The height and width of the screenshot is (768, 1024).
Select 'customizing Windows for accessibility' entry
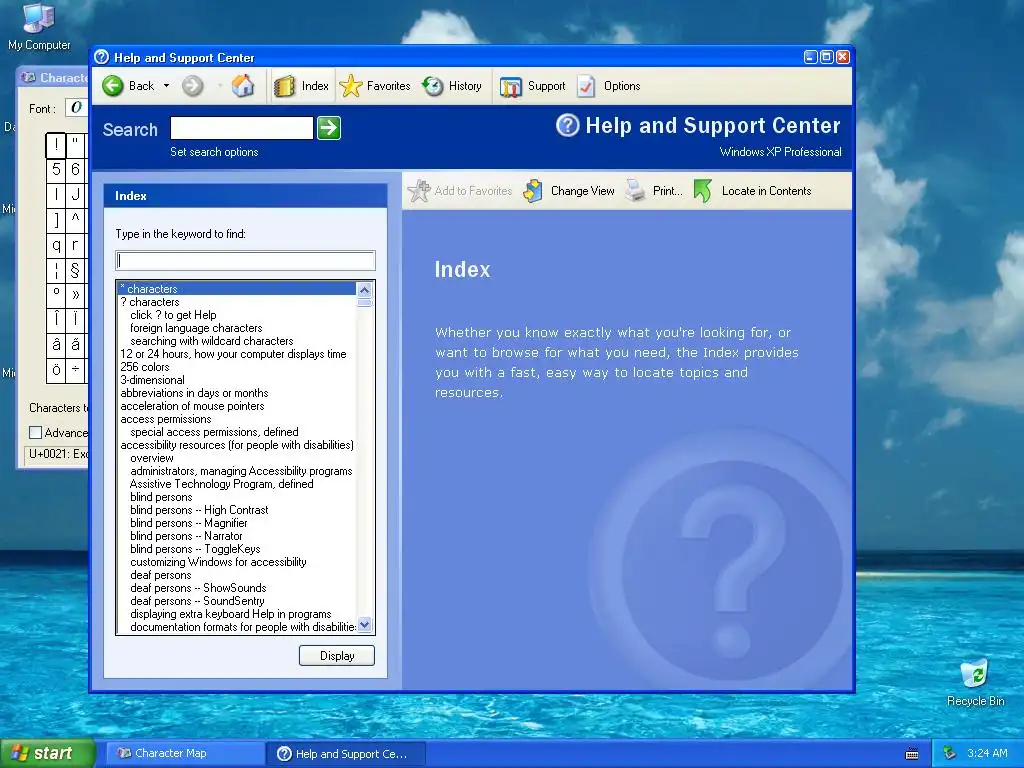pos(236,562)
